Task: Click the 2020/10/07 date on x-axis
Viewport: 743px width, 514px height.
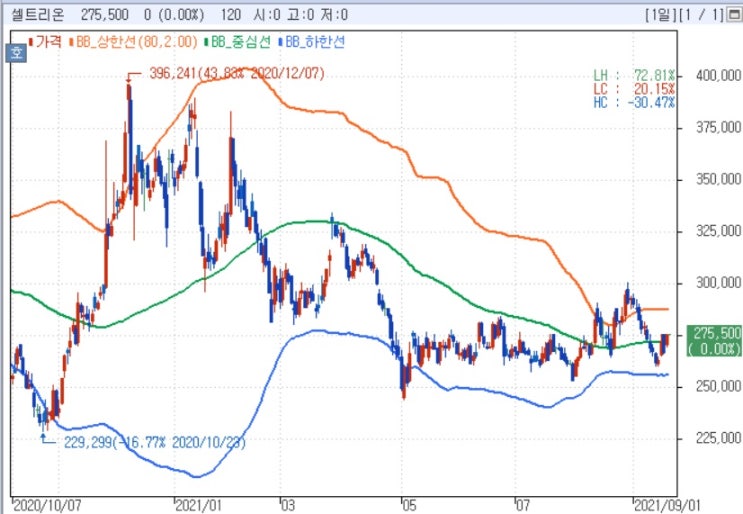Action: click(x=47, y=505)
